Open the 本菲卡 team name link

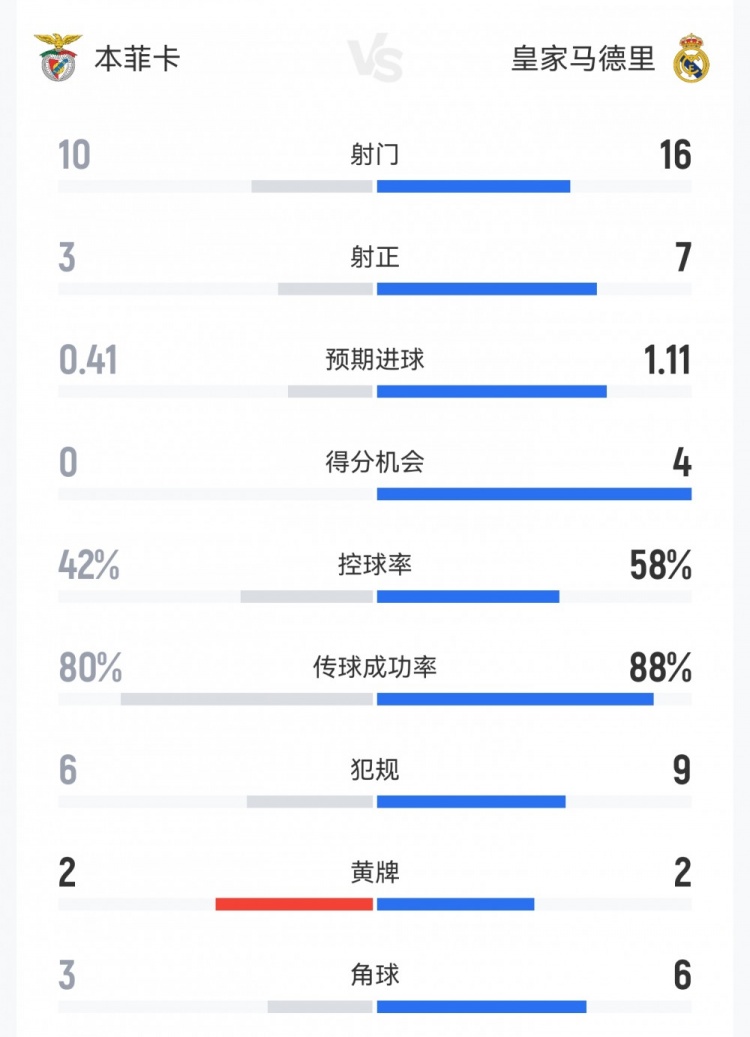pos(137,59)
